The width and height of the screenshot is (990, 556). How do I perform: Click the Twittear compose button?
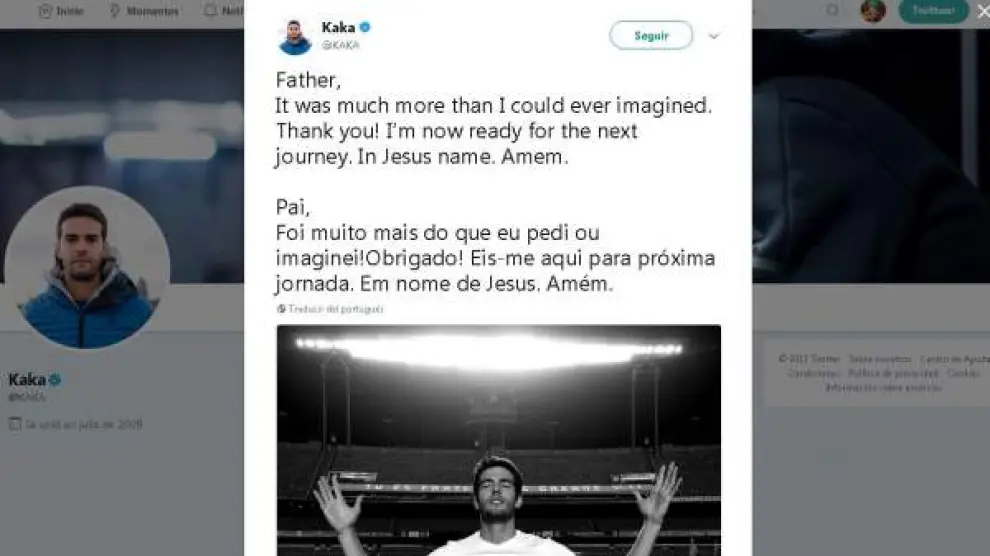[x=933, y=11]
